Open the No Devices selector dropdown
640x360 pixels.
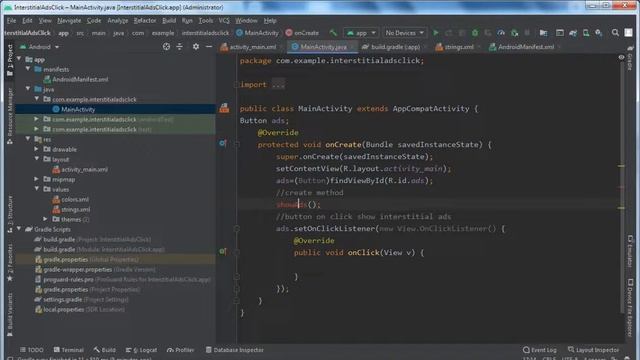coord(404,33)
